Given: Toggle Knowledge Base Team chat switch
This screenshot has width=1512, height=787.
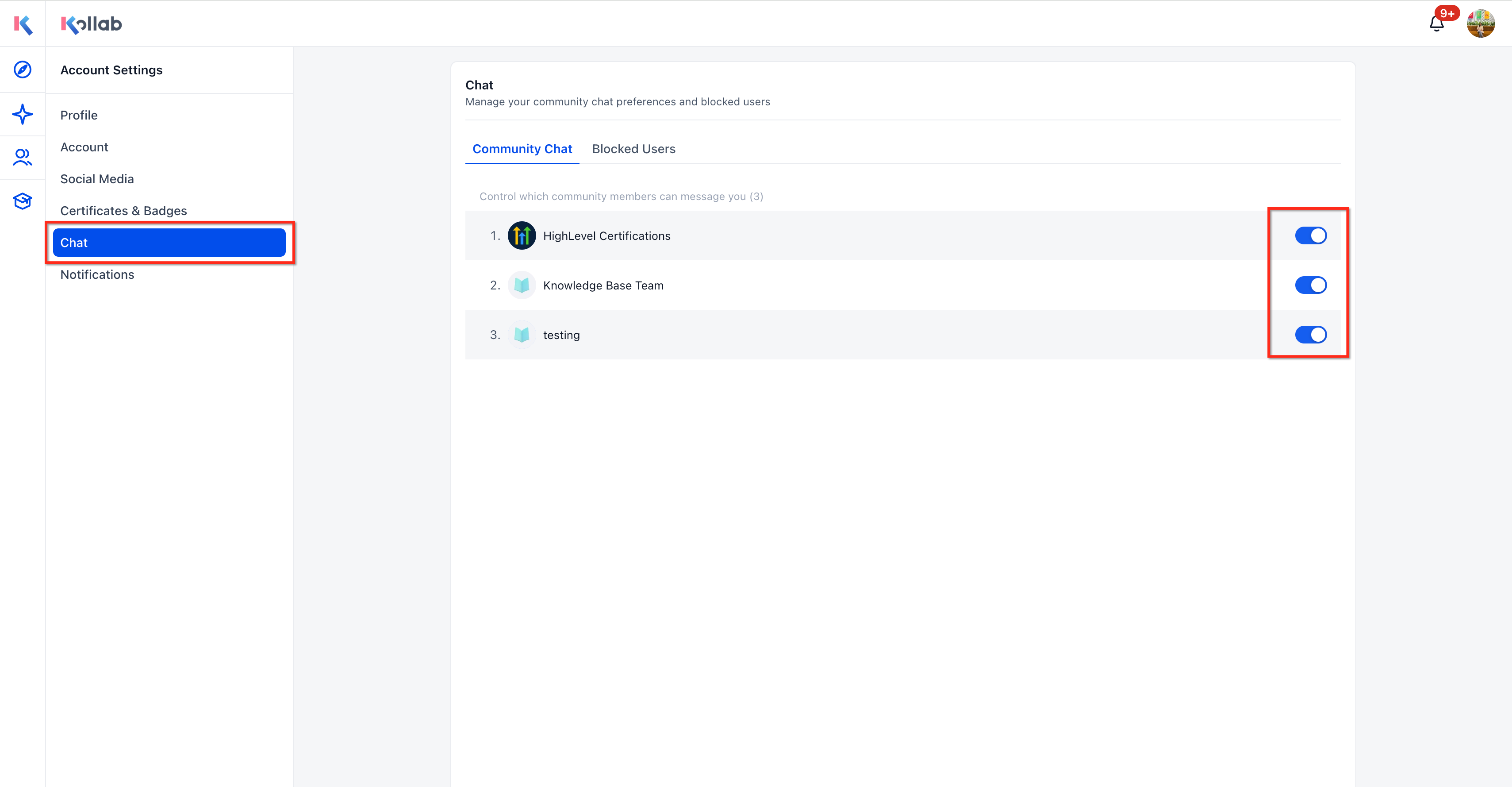Looking at the screenshot, I should [1311, 285].
